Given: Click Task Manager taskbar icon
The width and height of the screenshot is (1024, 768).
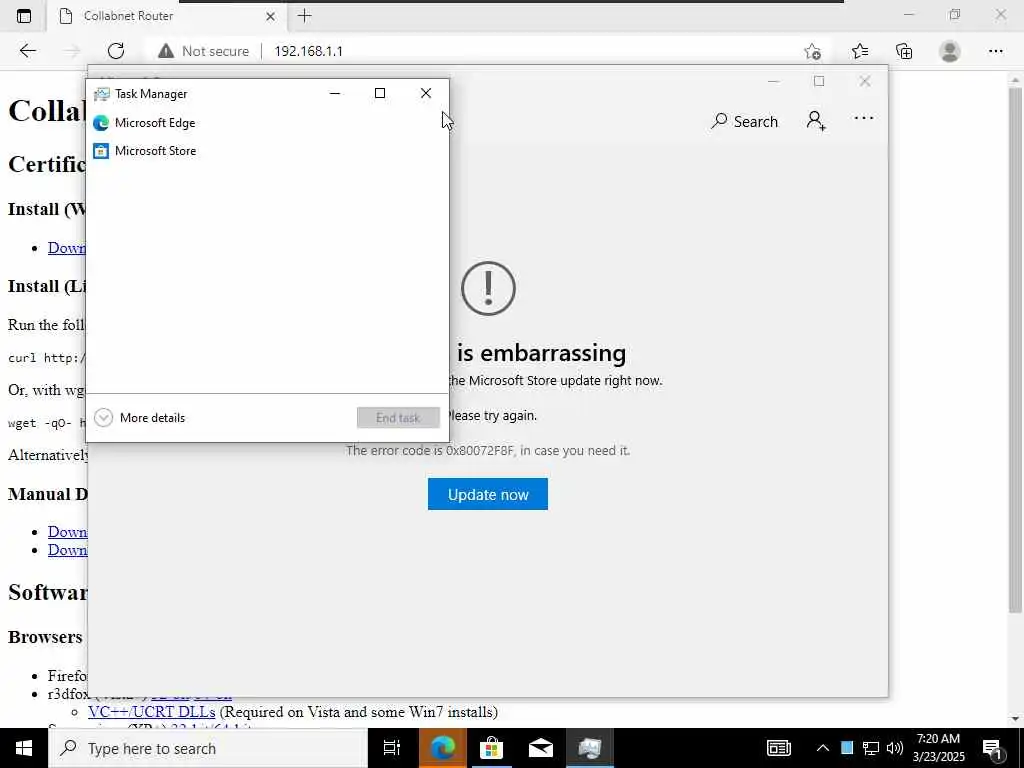Looking at the screenshot, I should click(590, 748).
